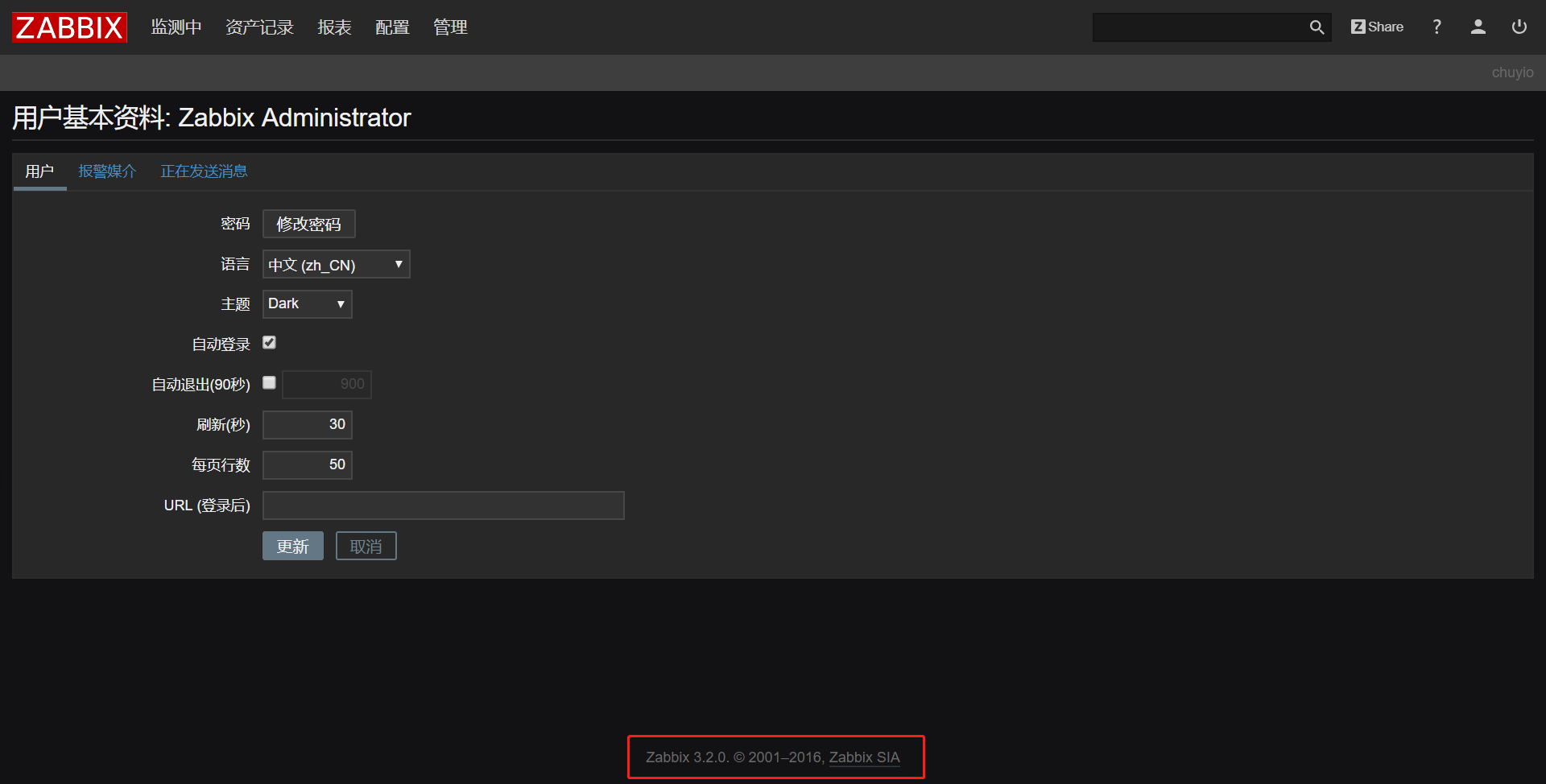Open the Zabbix Share link
Viewport: 1546px width, 784px height.
point(1377,27)
